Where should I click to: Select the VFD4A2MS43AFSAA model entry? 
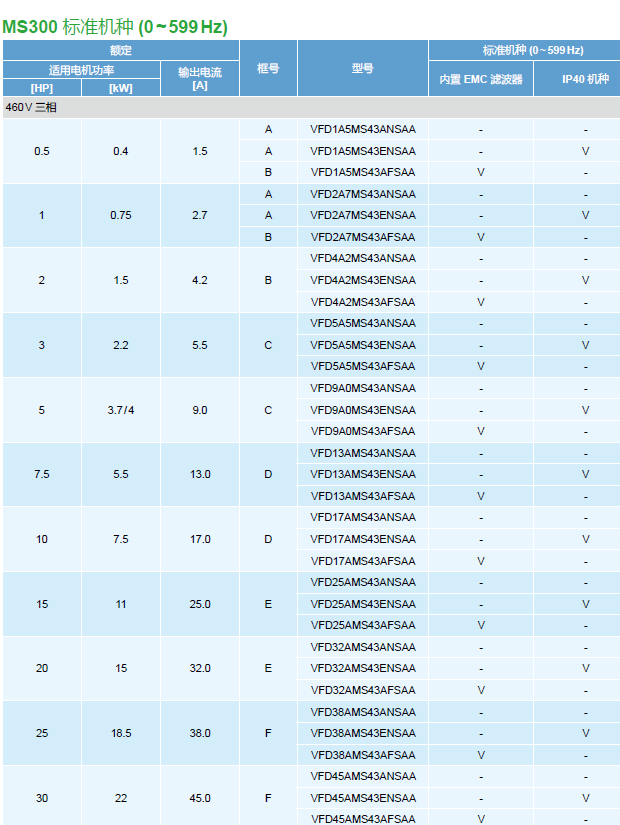point(362,302)
